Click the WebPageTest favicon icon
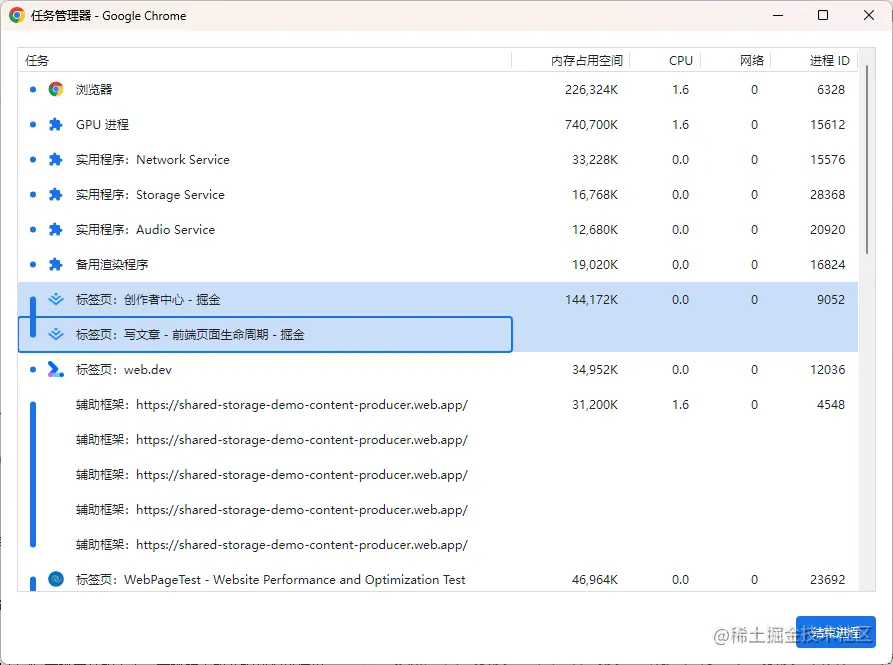The width and height of the screenshot is (893, 665). (56, 580)
